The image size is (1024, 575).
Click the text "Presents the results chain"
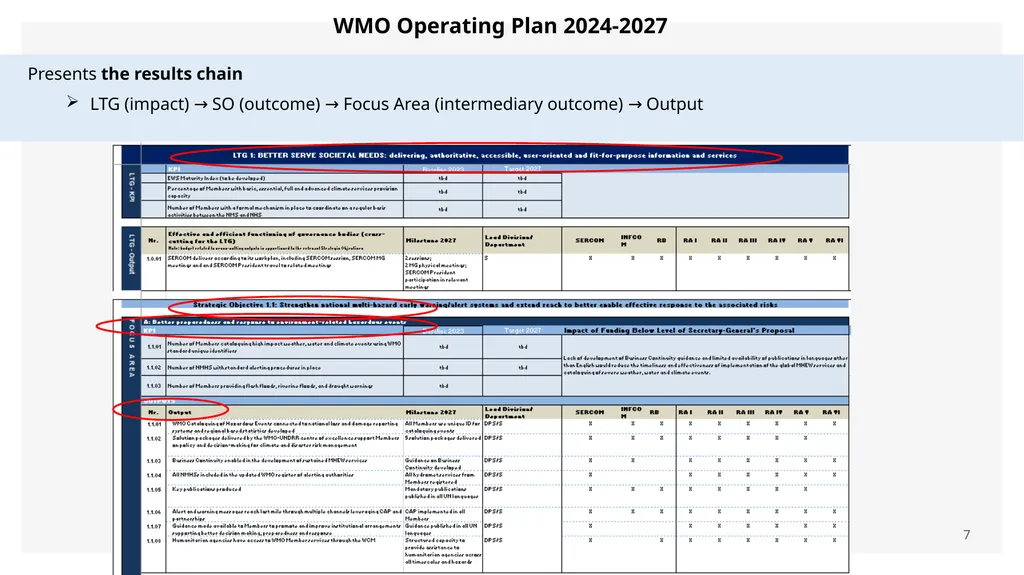[x=135, y=74]
